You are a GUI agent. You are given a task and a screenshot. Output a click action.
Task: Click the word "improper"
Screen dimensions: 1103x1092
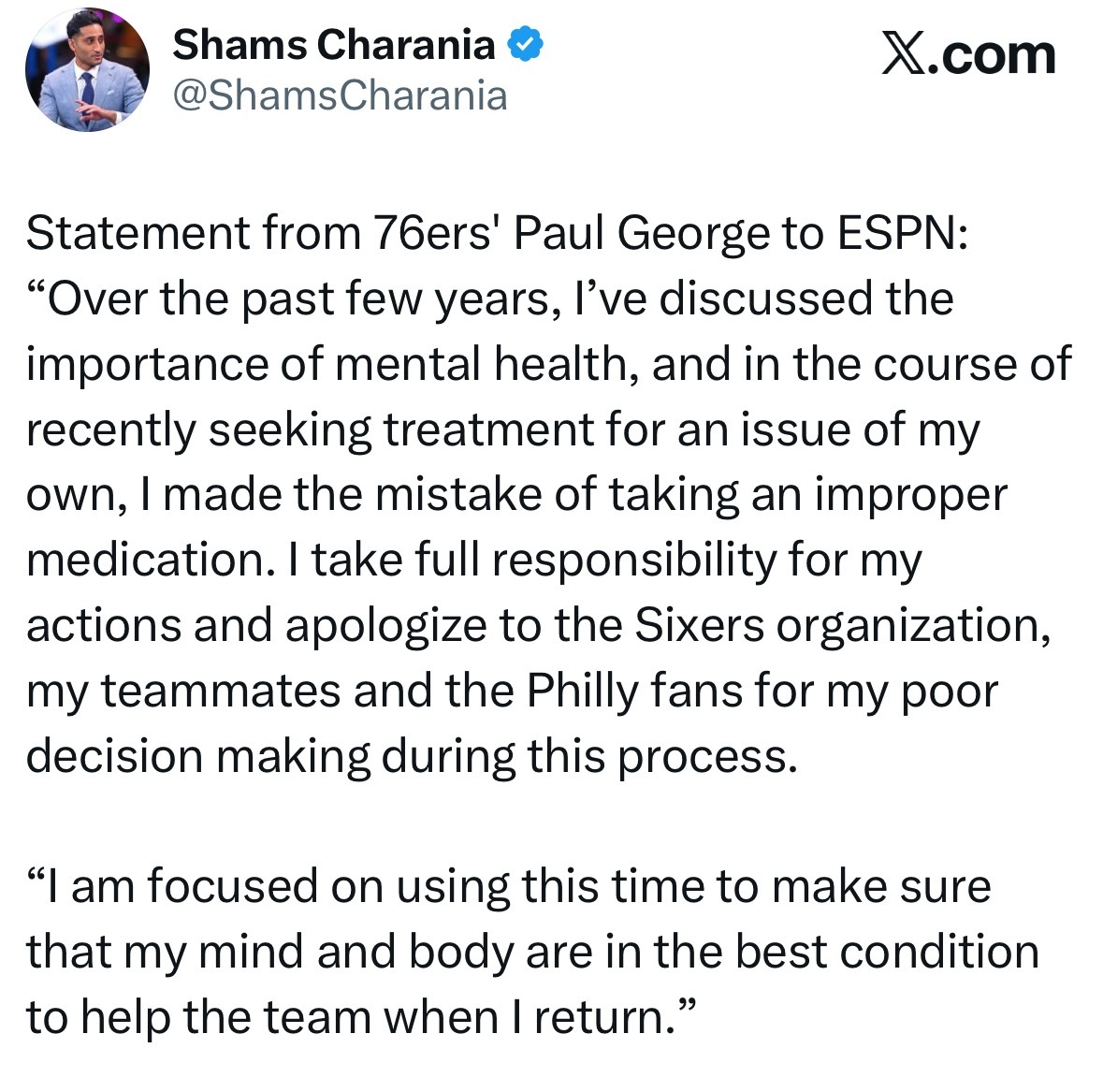(911, 497)
